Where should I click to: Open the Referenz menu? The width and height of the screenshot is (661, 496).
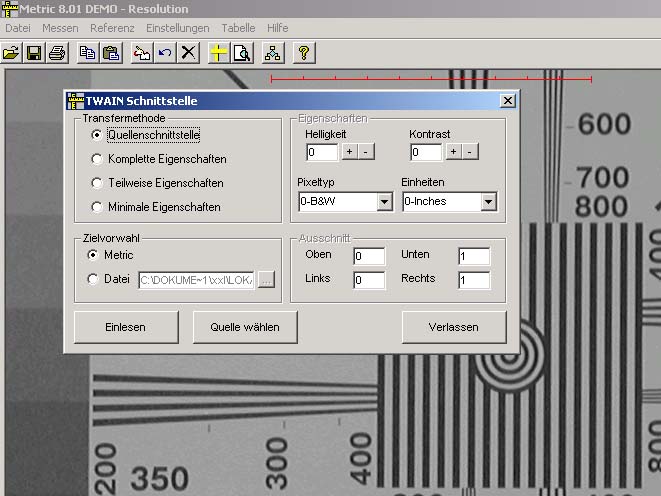[112, 28]
